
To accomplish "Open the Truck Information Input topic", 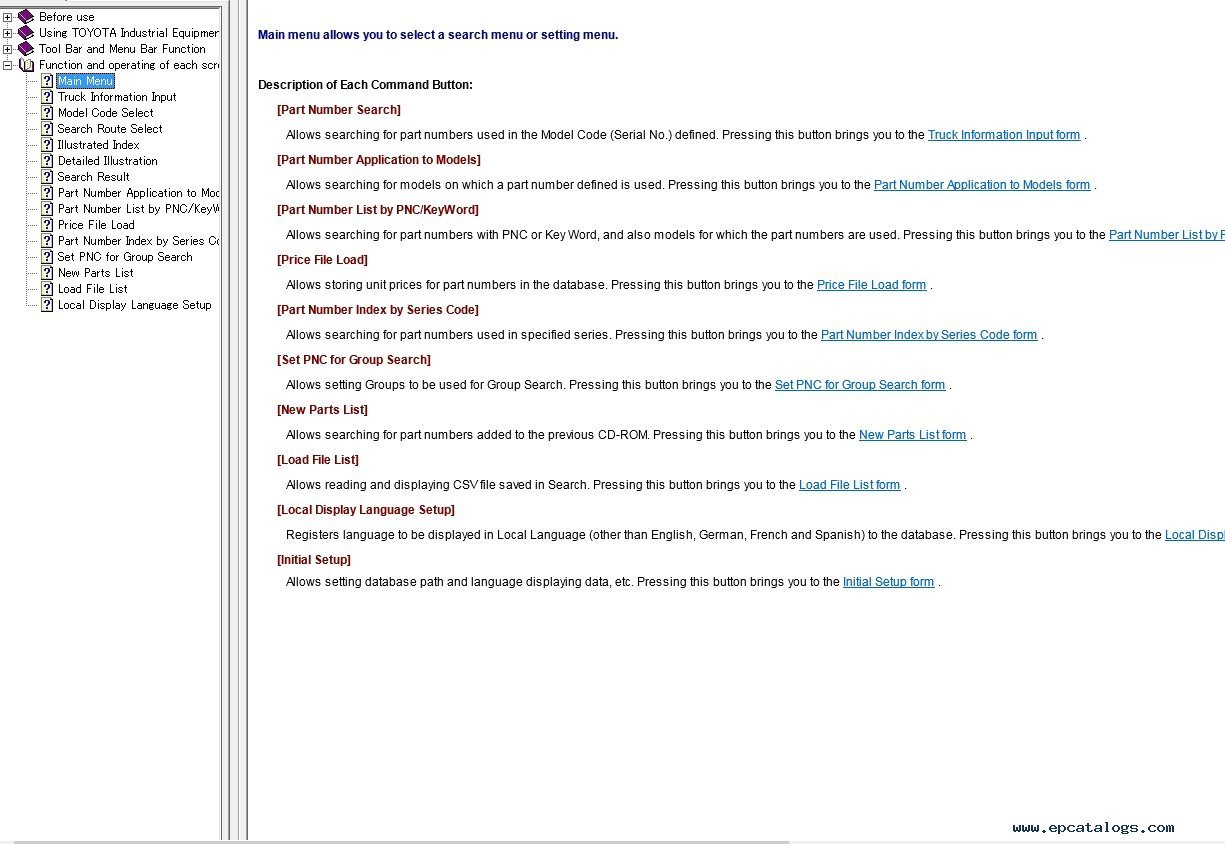I will 117,97.
